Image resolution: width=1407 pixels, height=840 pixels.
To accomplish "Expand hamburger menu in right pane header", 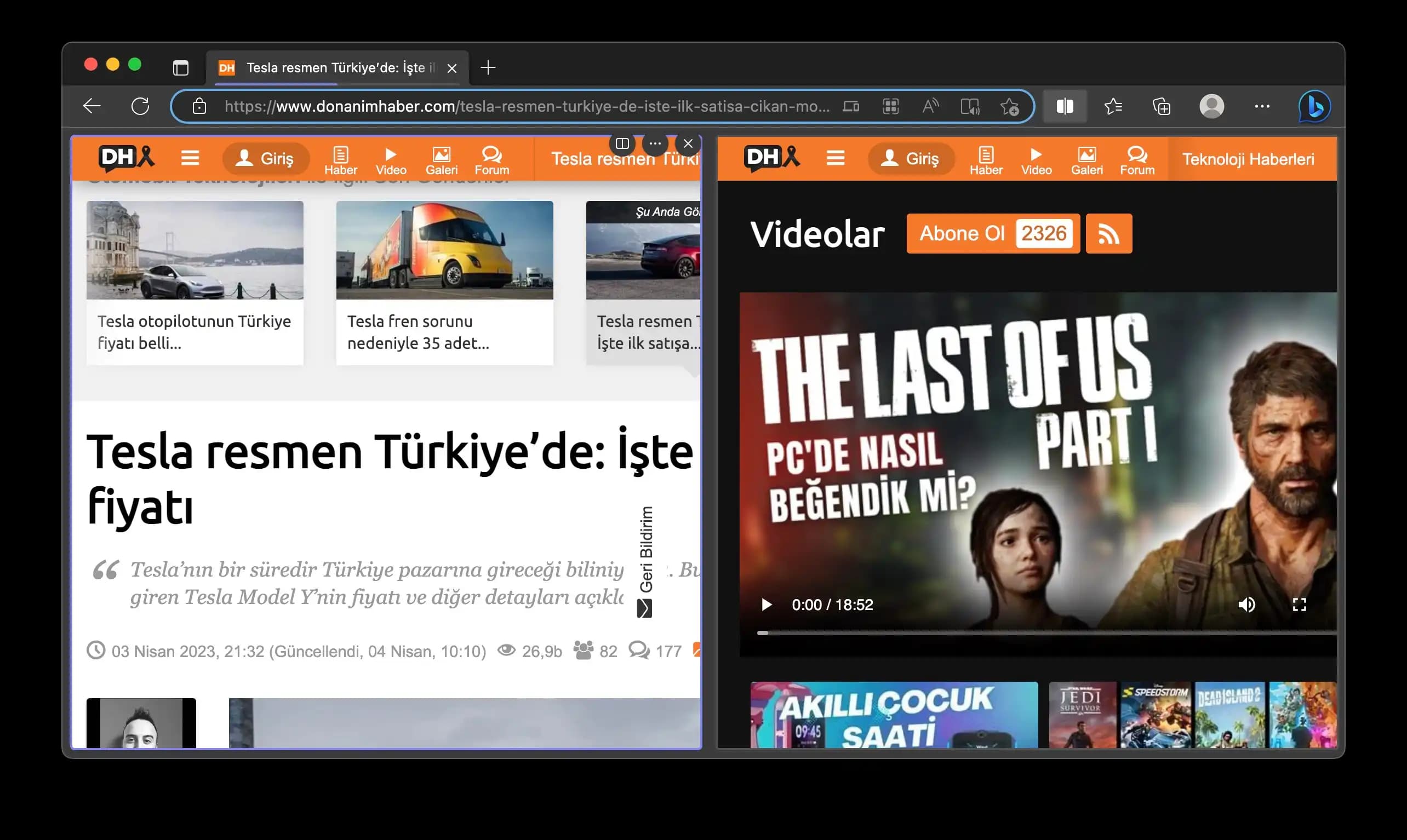I will click(x=835, y=158).
